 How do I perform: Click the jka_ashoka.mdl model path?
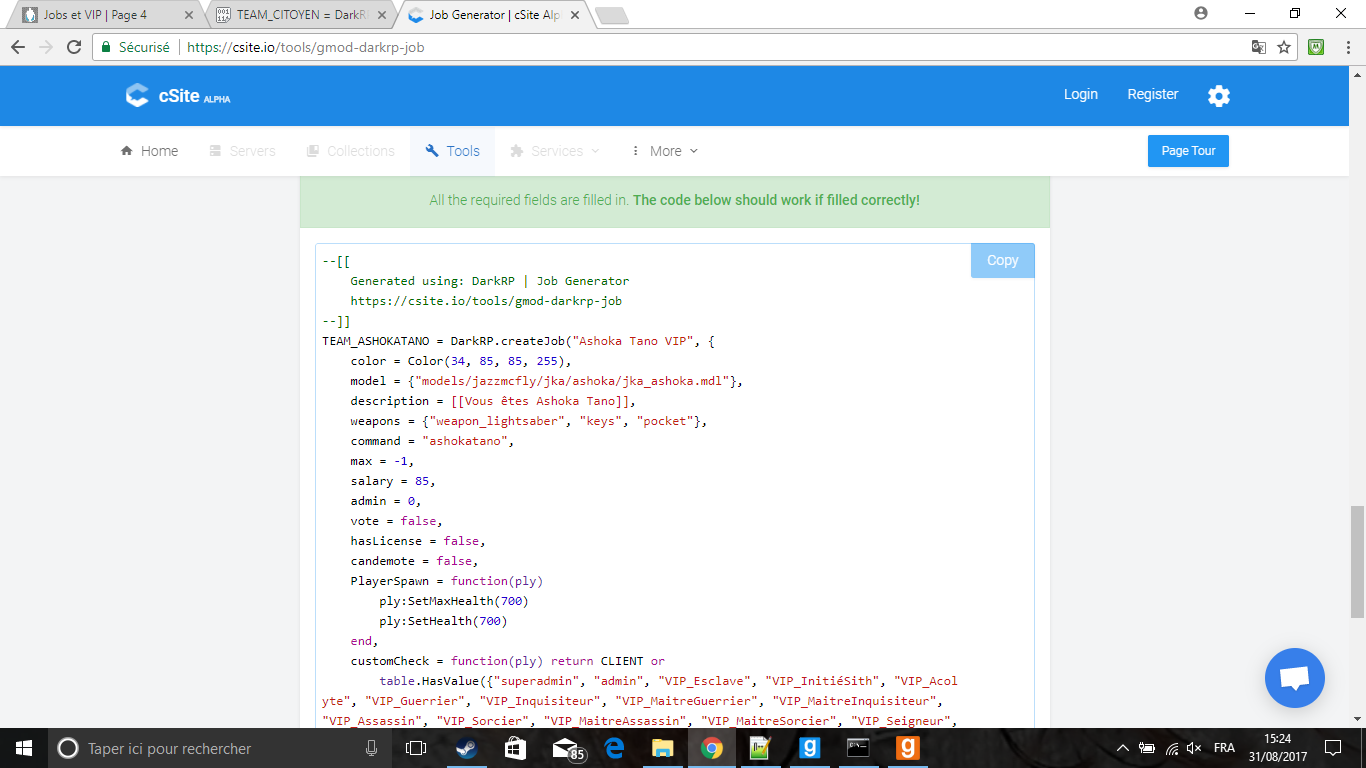click(572, 381)
